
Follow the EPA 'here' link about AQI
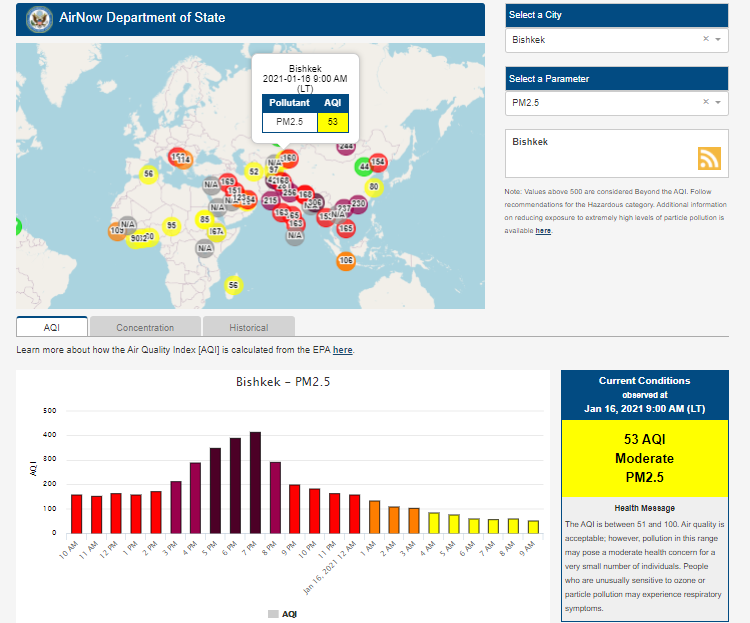pos(342,350)
